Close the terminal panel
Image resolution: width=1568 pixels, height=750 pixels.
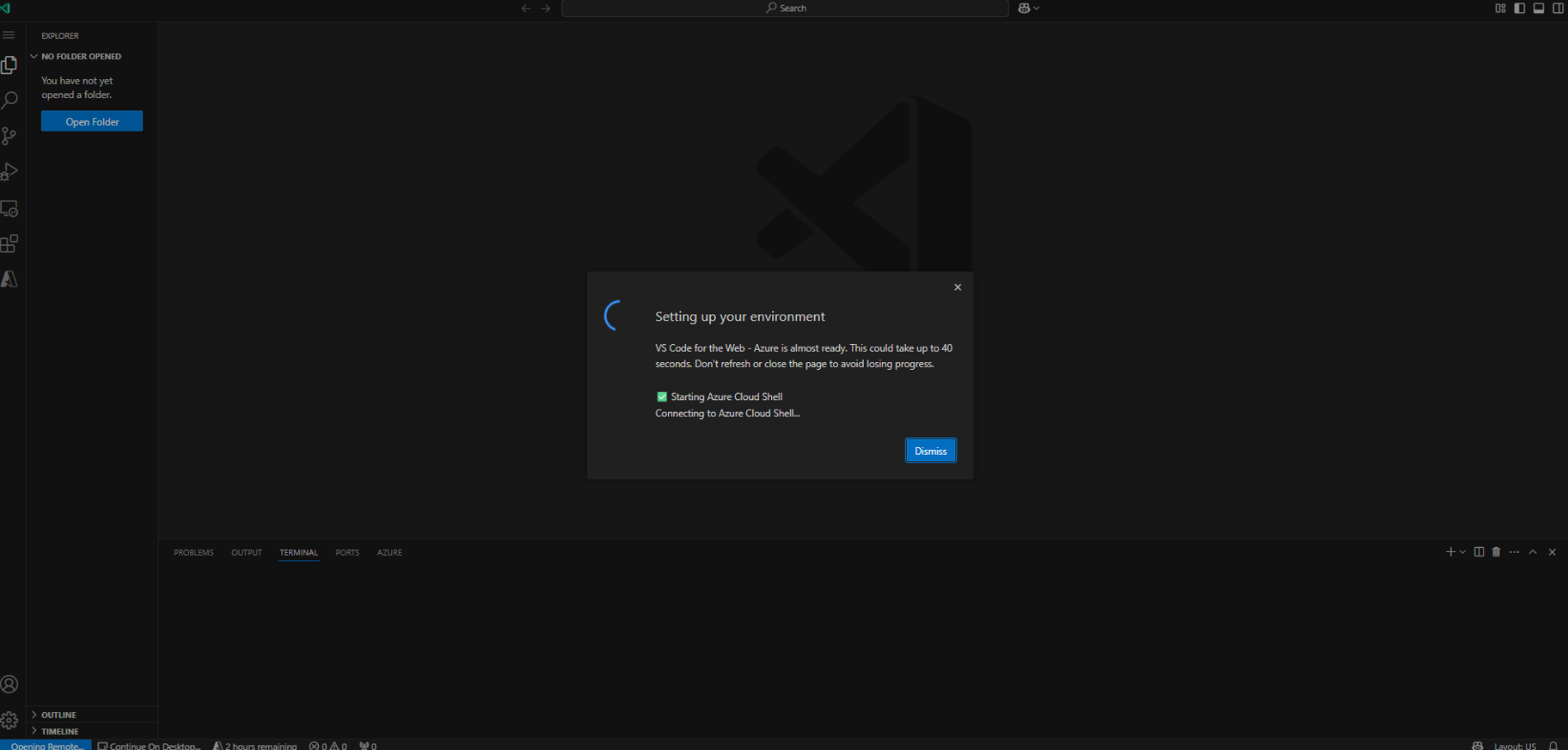1553,552
